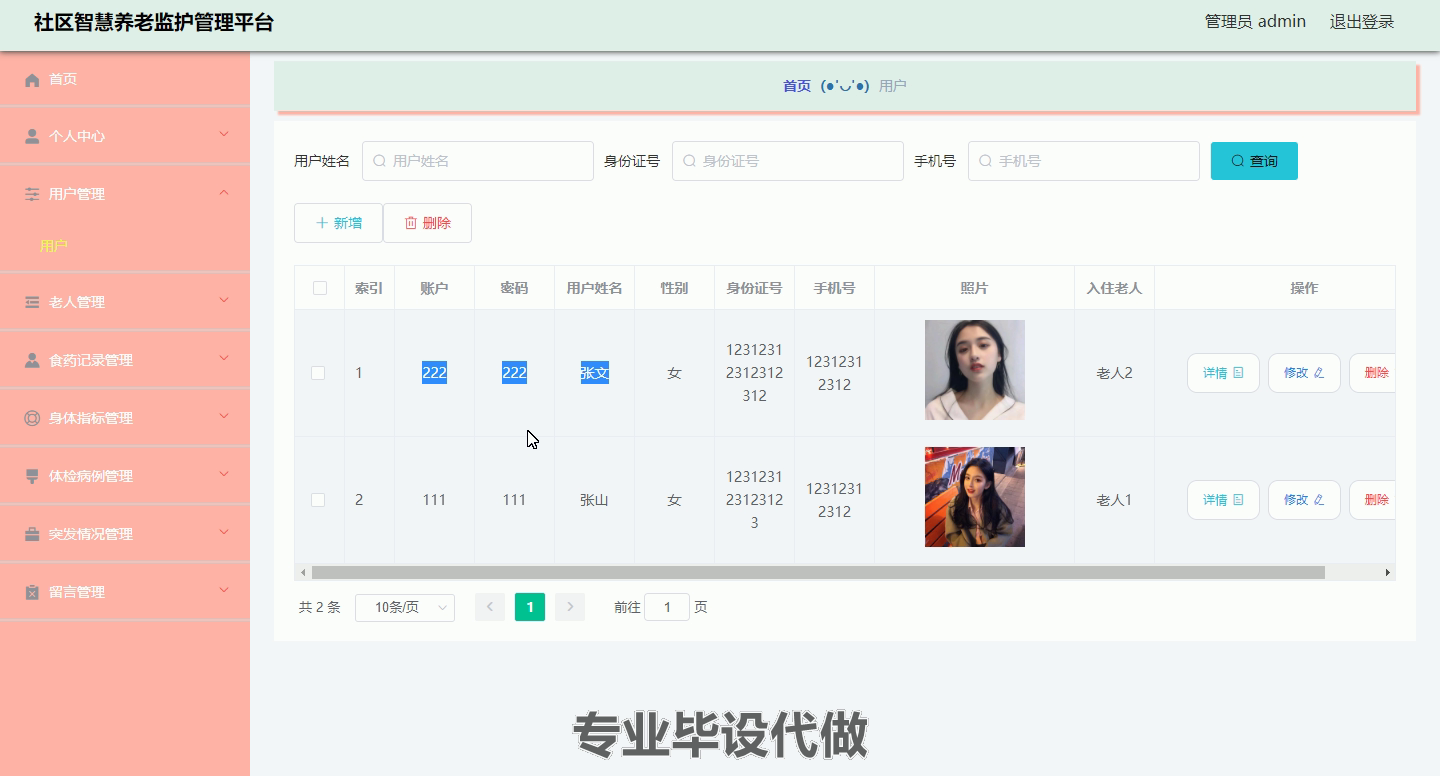Select the 用户 submenu item
1440x776 pixels.
(54, 245)
